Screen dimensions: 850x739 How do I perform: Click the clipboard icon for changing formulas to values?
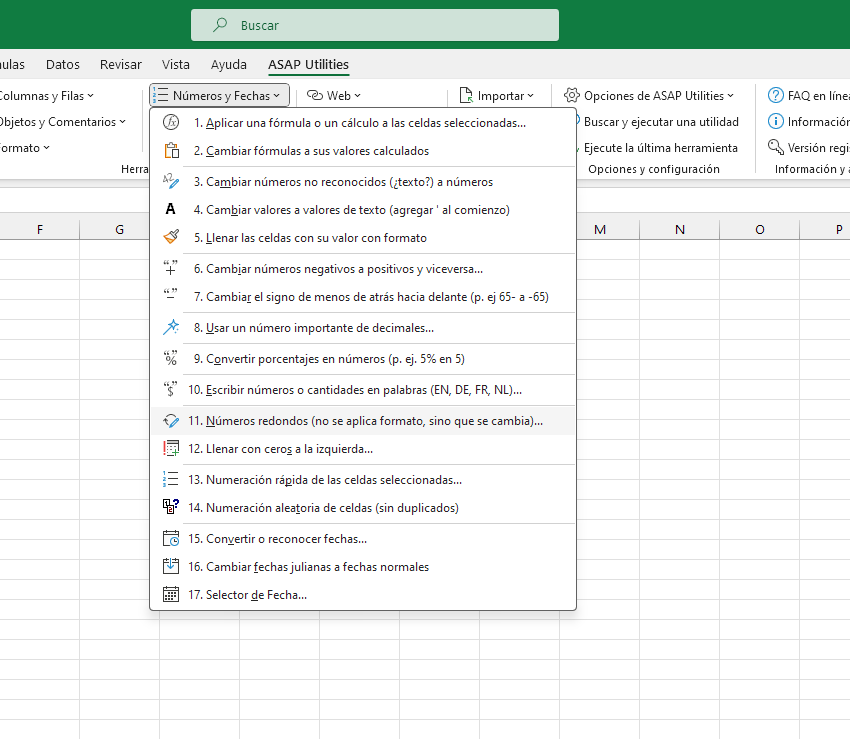click(171, 151)
